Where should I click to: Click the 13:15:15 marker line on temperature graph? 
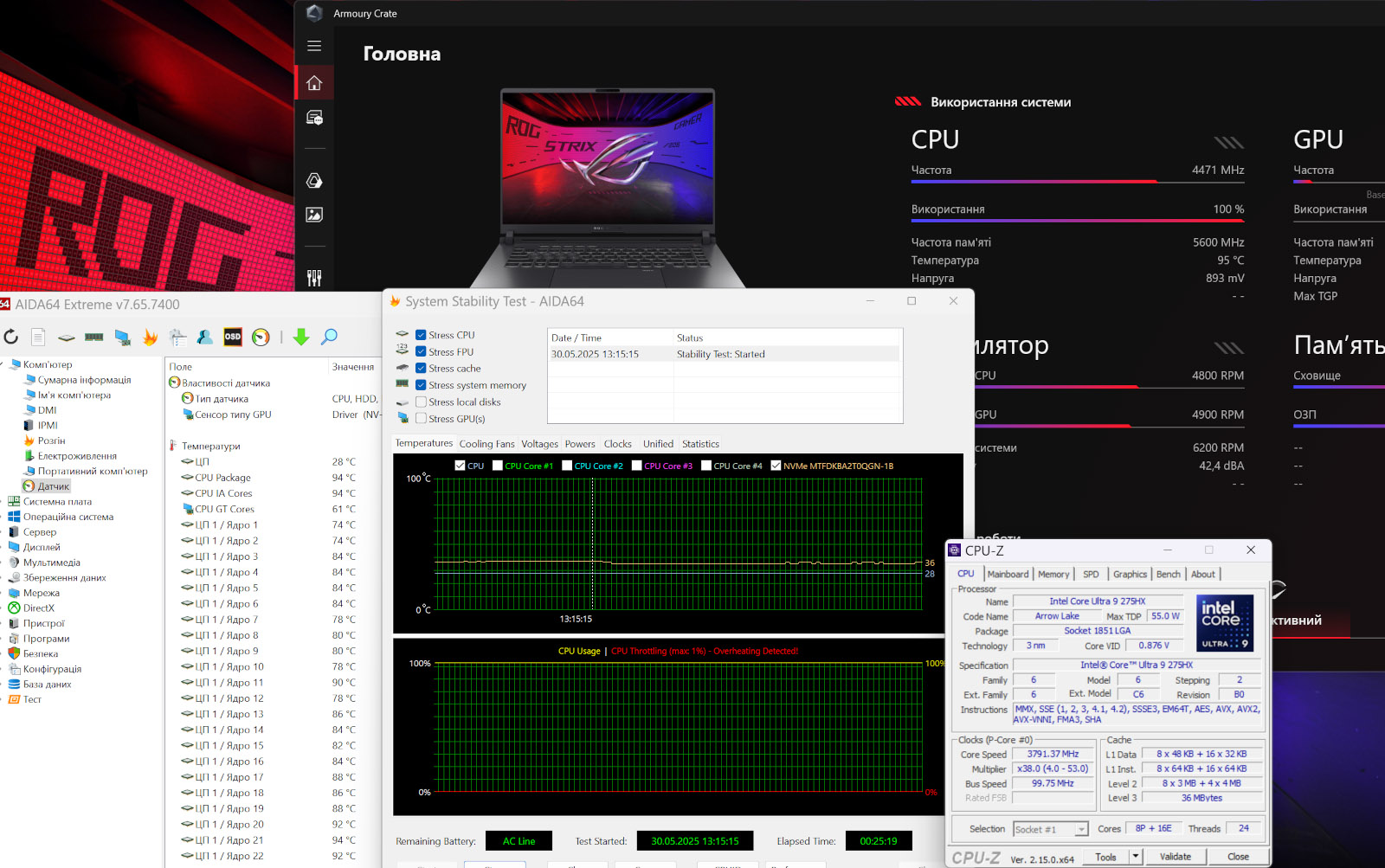pyautogui.click(x=592, y=543)
